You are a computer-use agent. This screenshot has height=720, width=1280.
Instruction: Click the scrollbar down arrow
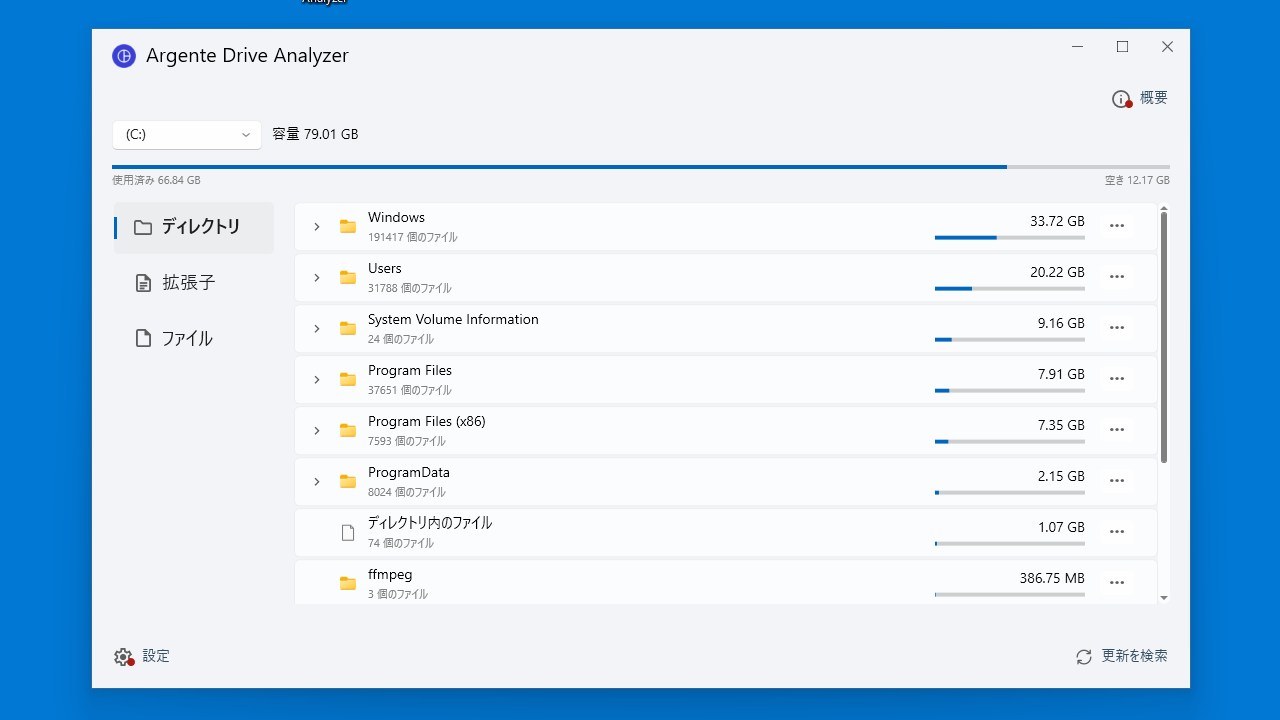[1164, 598]
